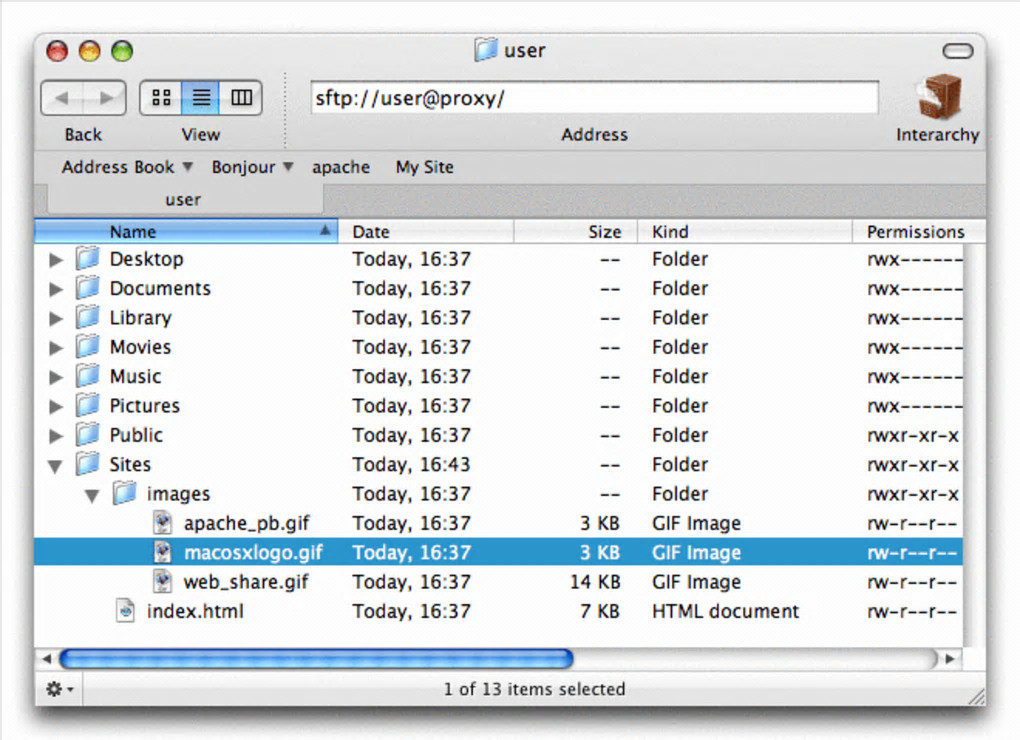The image size is (1020, 740).
Task: Click the Pictures folder icon
Action: 87,405
